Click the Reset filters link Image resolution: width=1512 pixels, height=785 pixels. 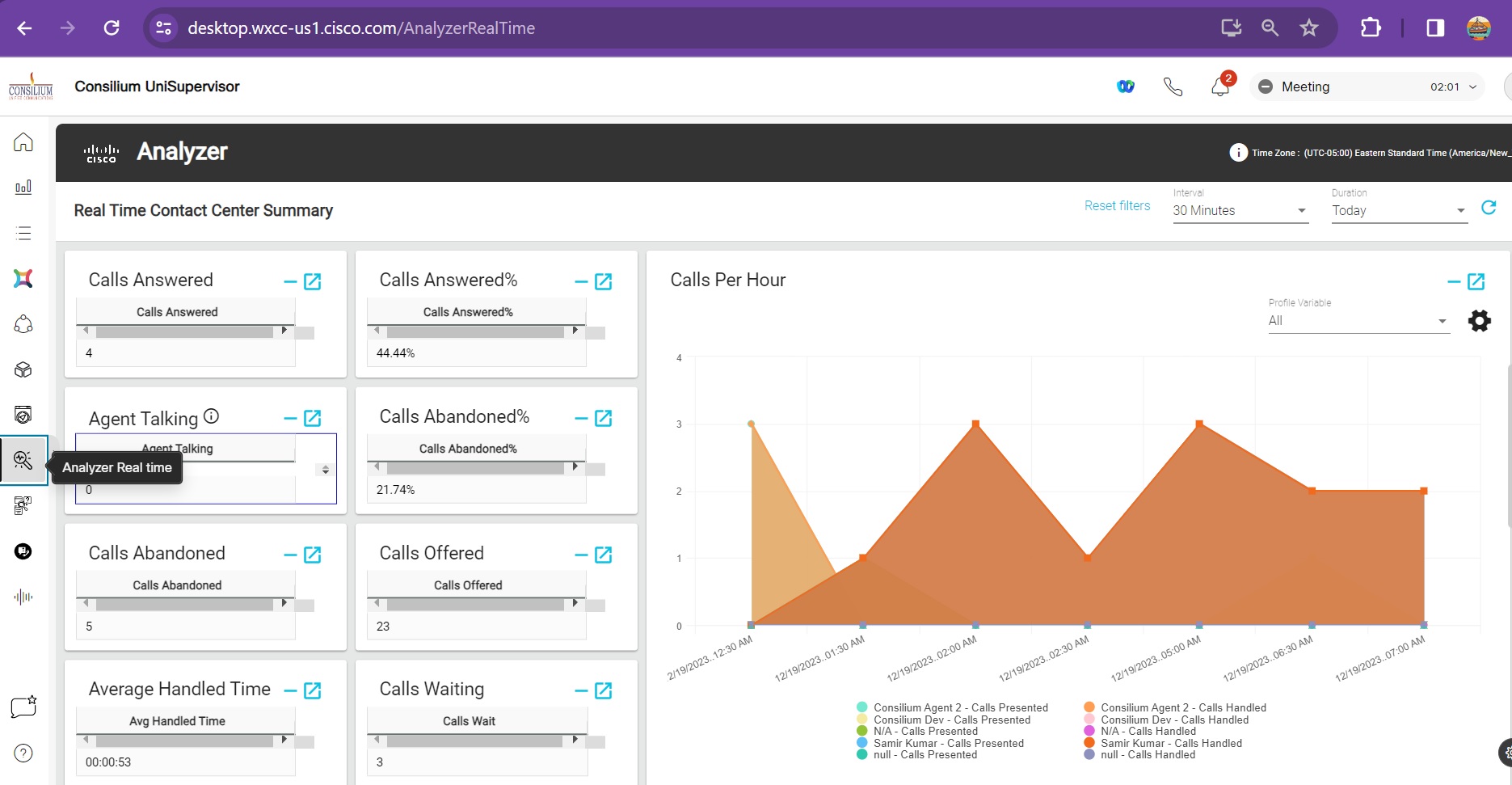[1117, 206]
